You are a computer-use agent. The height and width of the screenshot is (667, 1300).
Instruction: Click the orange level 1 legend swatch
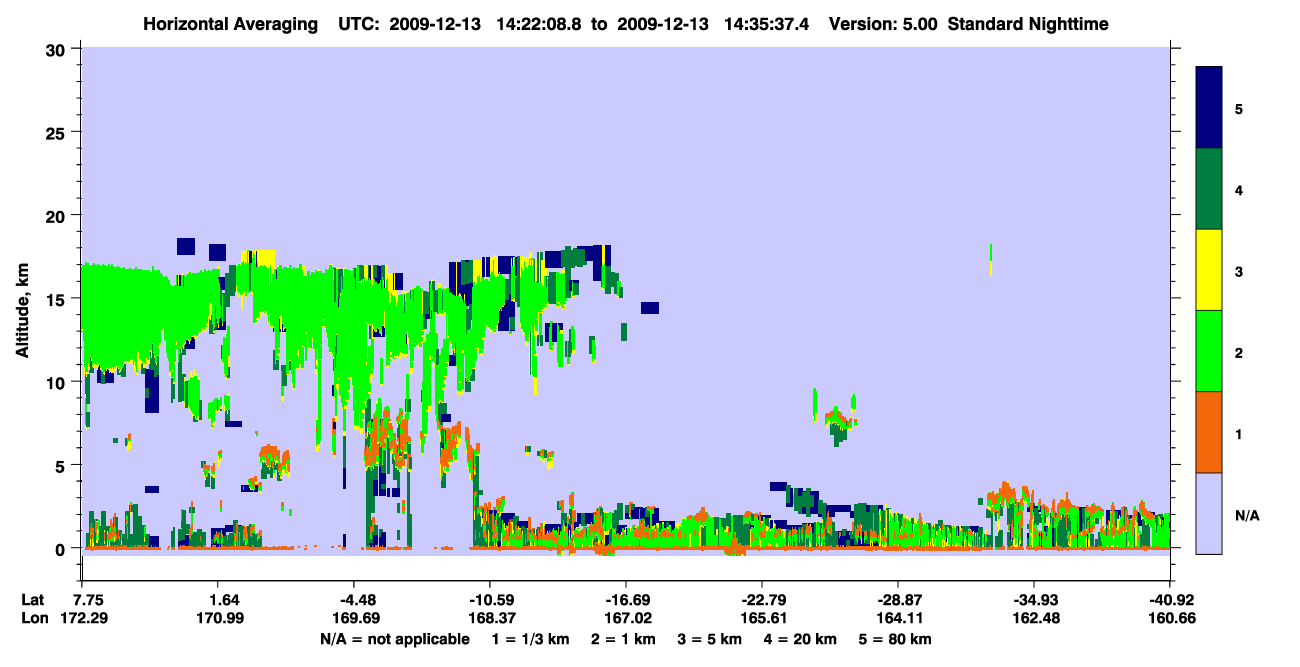coord(1209,432)
